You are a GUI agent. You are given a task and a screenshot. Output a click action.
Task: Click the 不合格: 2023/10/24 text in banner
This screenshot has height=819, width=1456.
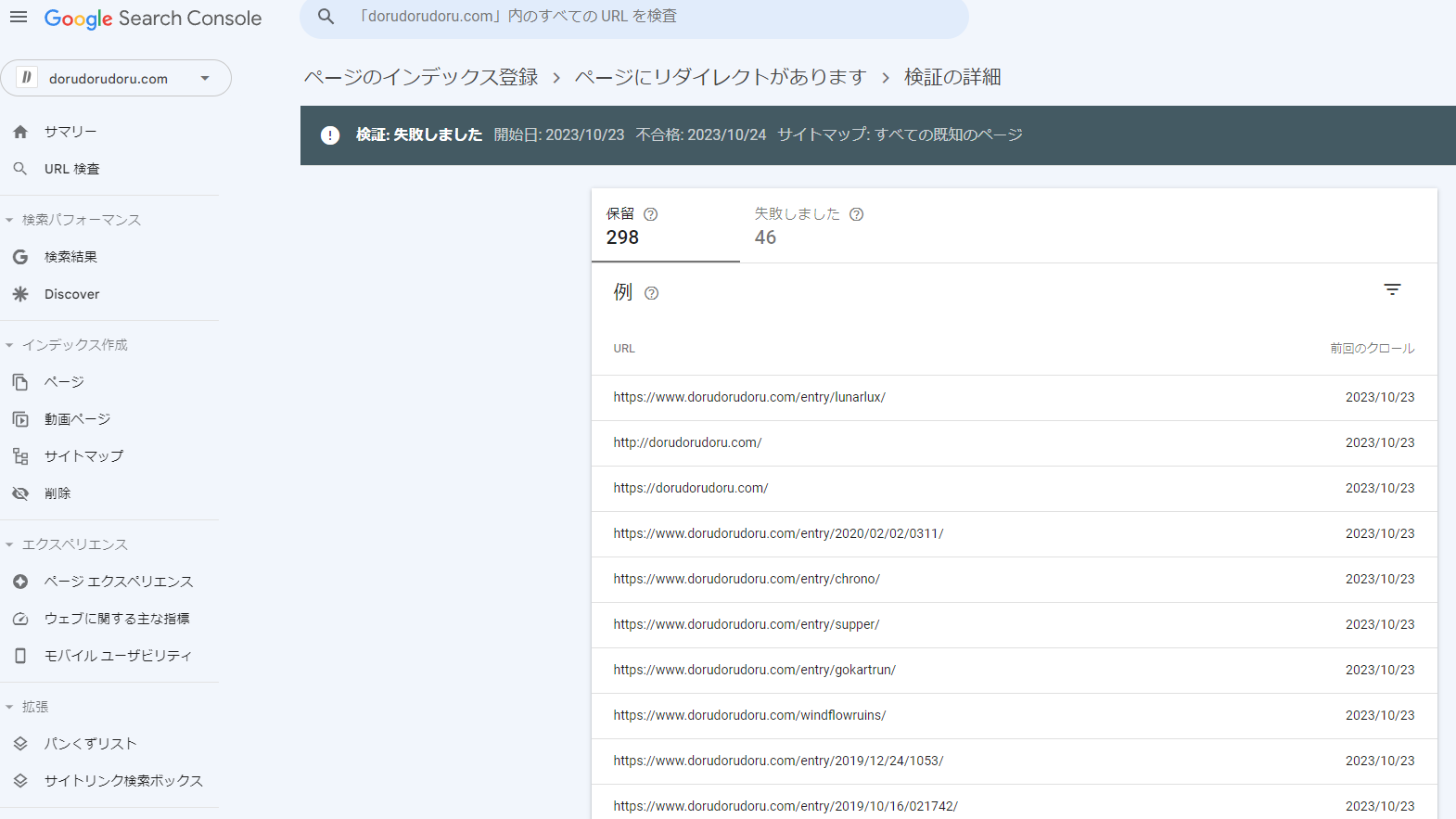(701, 134)
